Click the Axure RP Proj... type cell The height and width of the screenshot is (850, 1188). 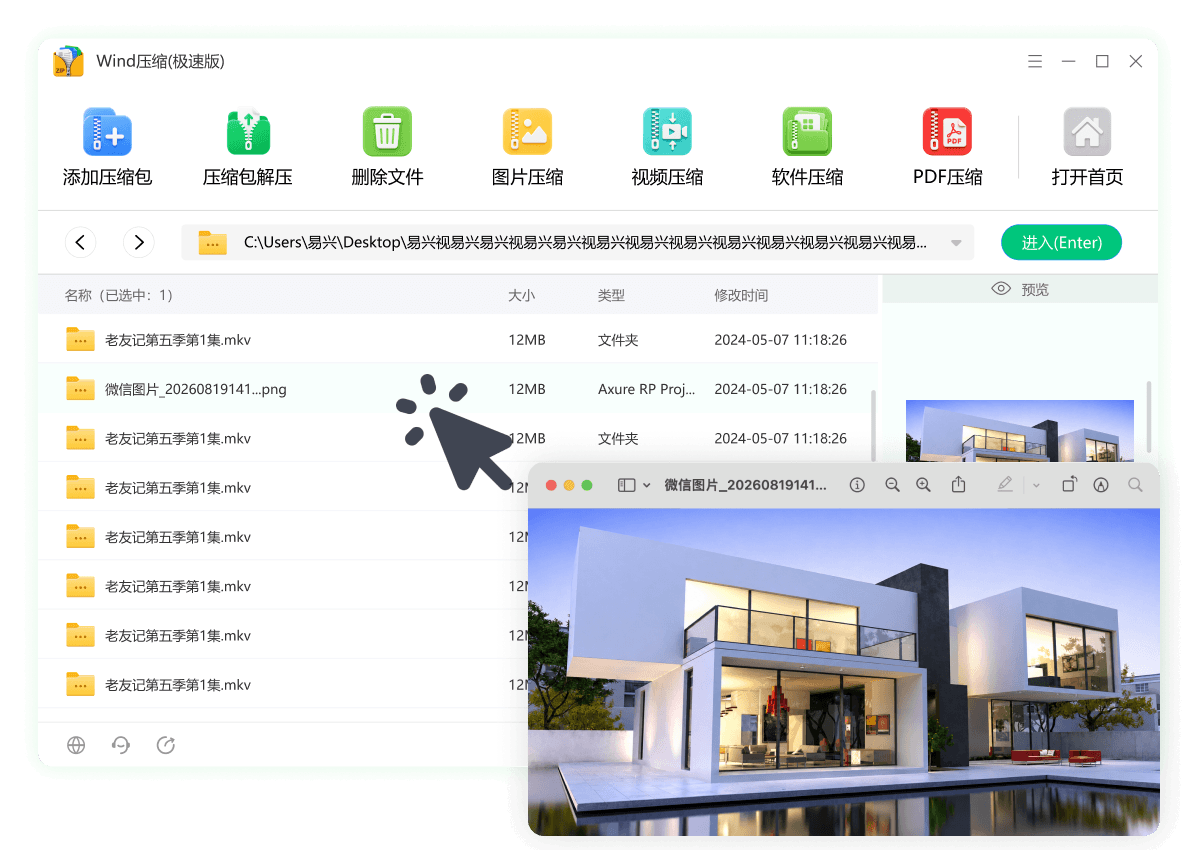pyautogui.click(x=646, y=389)
